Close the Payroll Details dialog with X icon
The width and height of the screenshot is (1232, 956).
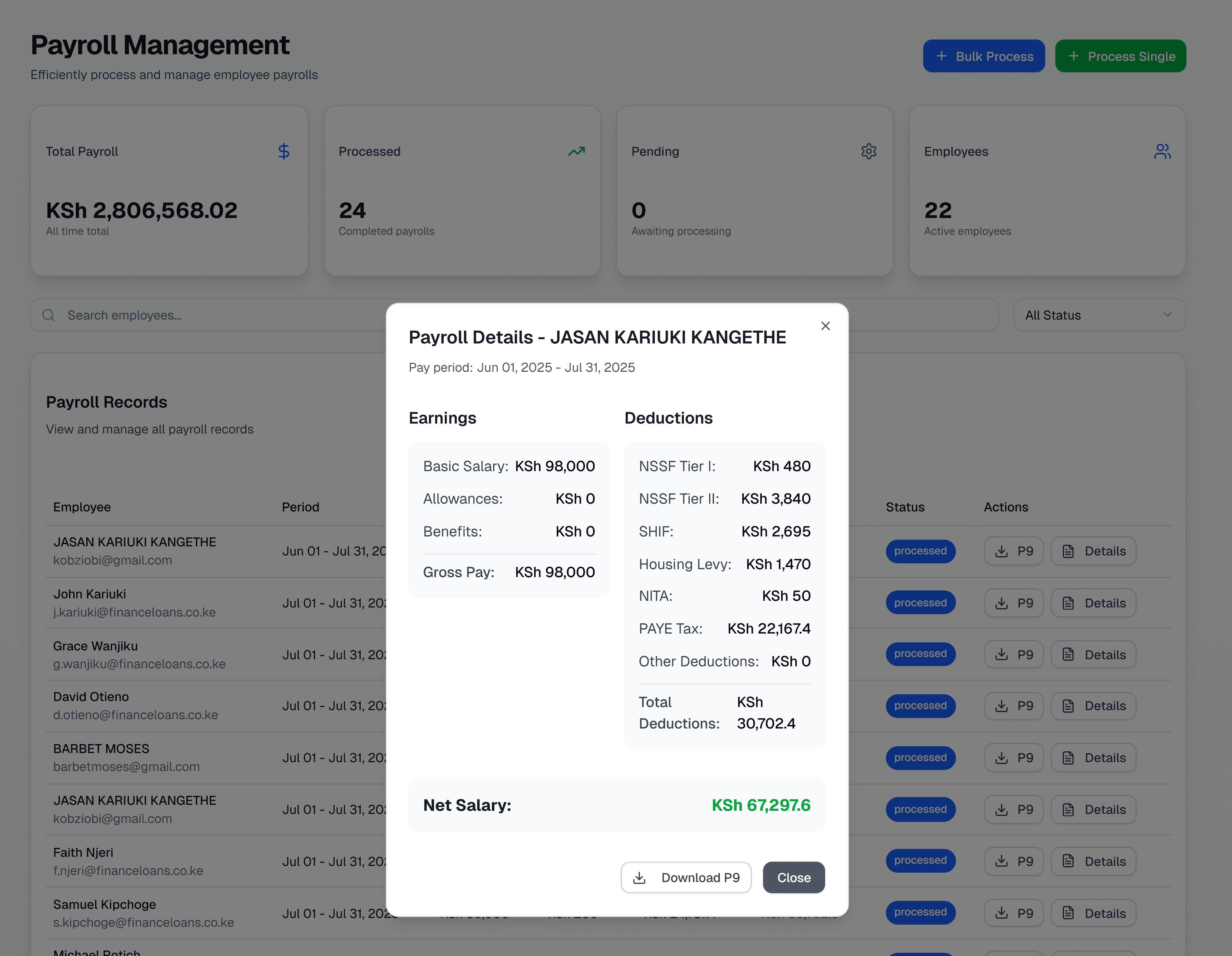(825, 326)
